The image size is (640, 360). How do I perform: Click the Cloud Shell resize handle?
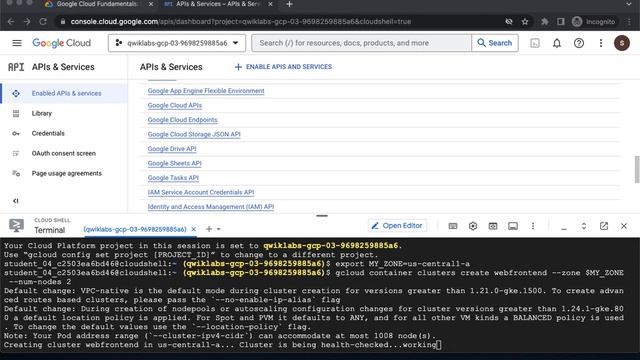pyautogui.click(x=322, y=216)
